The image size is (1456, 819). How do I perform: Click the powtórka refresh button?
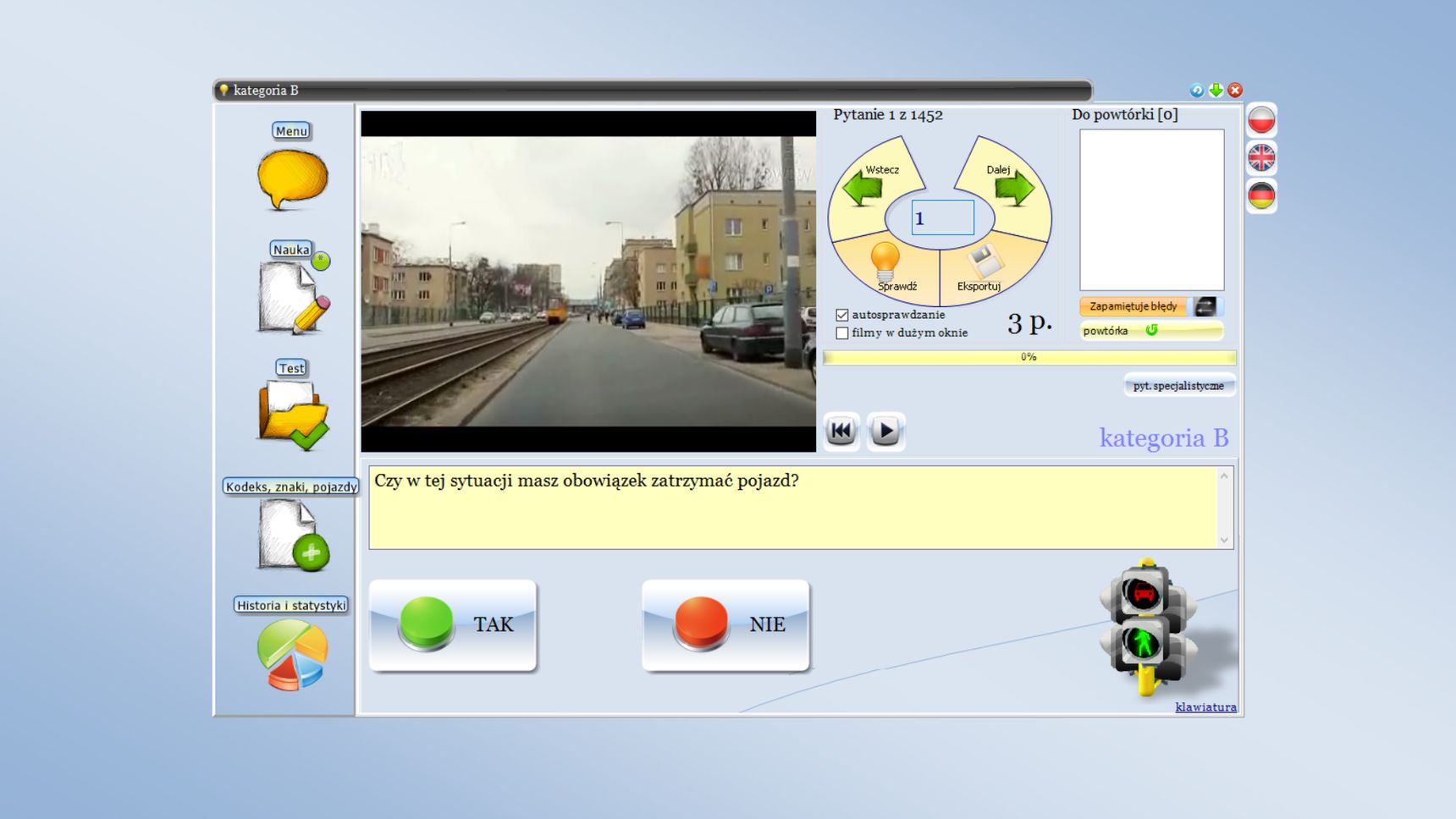(x=1151, y=331)
